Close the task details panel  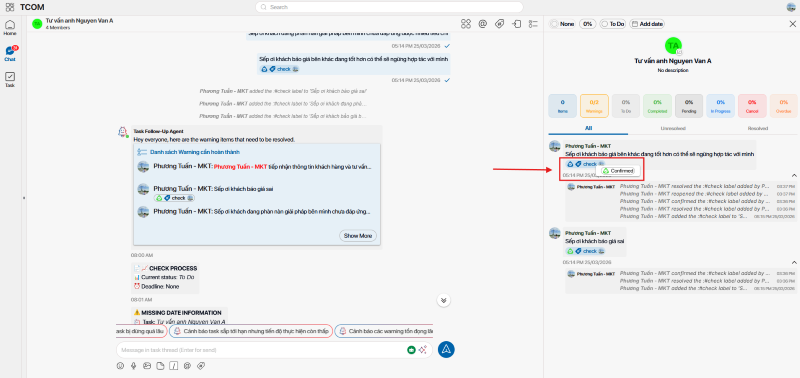(x=792, y=24)
